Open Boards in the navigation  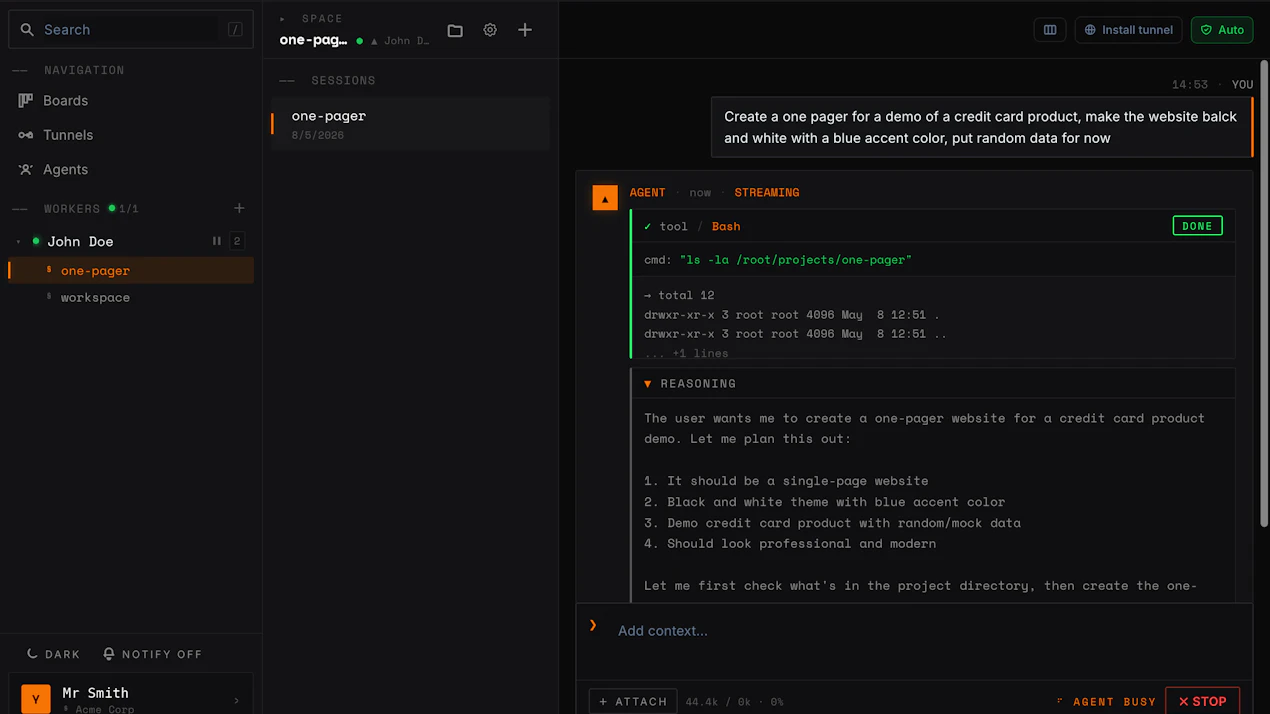pos(65,101)
